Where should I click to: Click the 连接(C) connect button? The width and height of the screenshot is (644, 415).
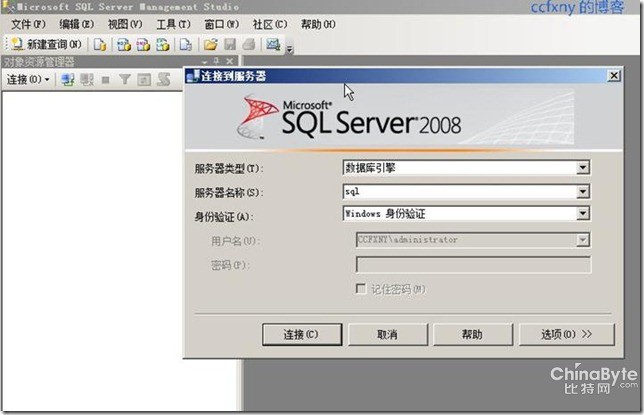click(301, 334)
